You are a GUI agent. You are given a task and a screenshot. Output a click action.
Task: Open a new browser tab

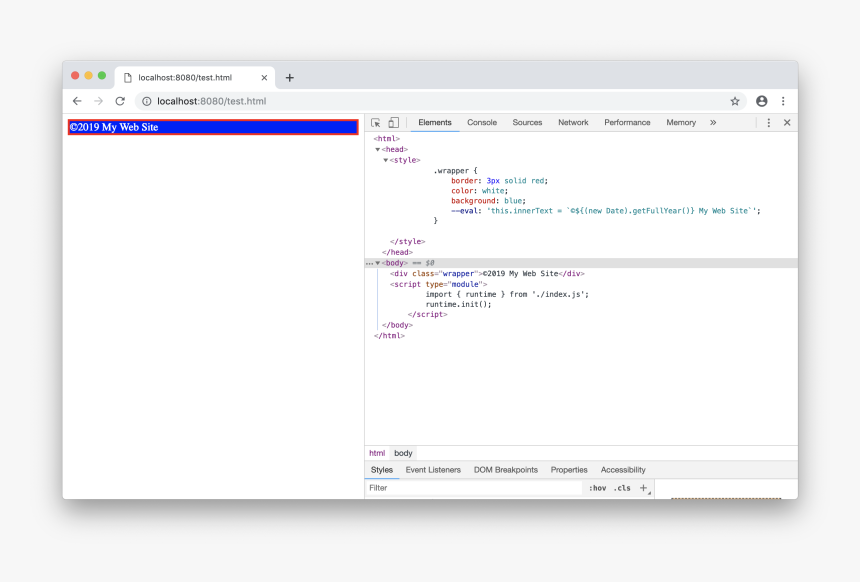point(290,78)
